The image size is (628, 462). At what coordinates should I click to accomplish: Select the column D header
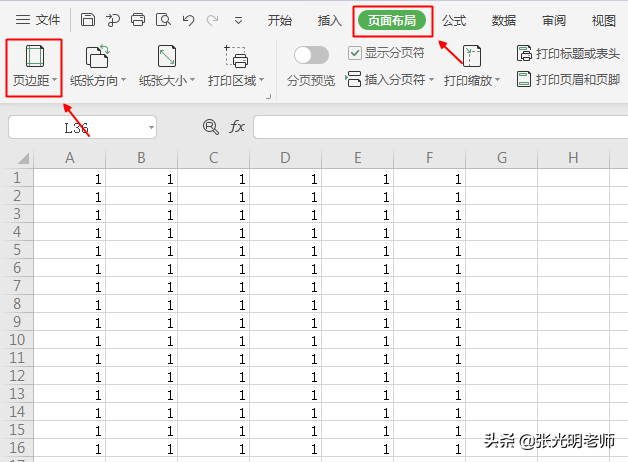[285, 158]
